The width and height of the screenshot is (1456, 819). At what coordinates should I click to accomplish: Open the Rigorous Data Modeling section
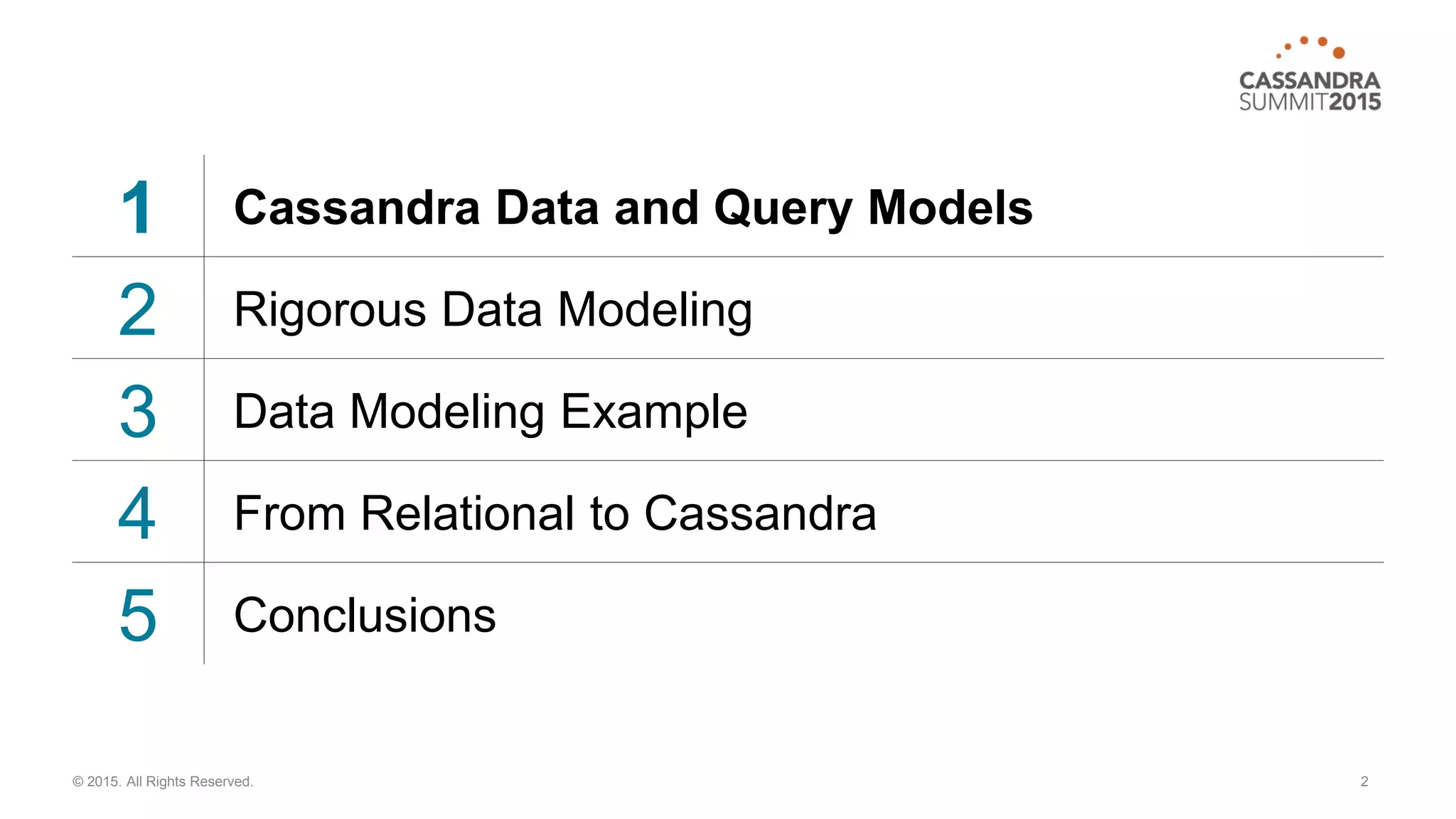point(493,311)
